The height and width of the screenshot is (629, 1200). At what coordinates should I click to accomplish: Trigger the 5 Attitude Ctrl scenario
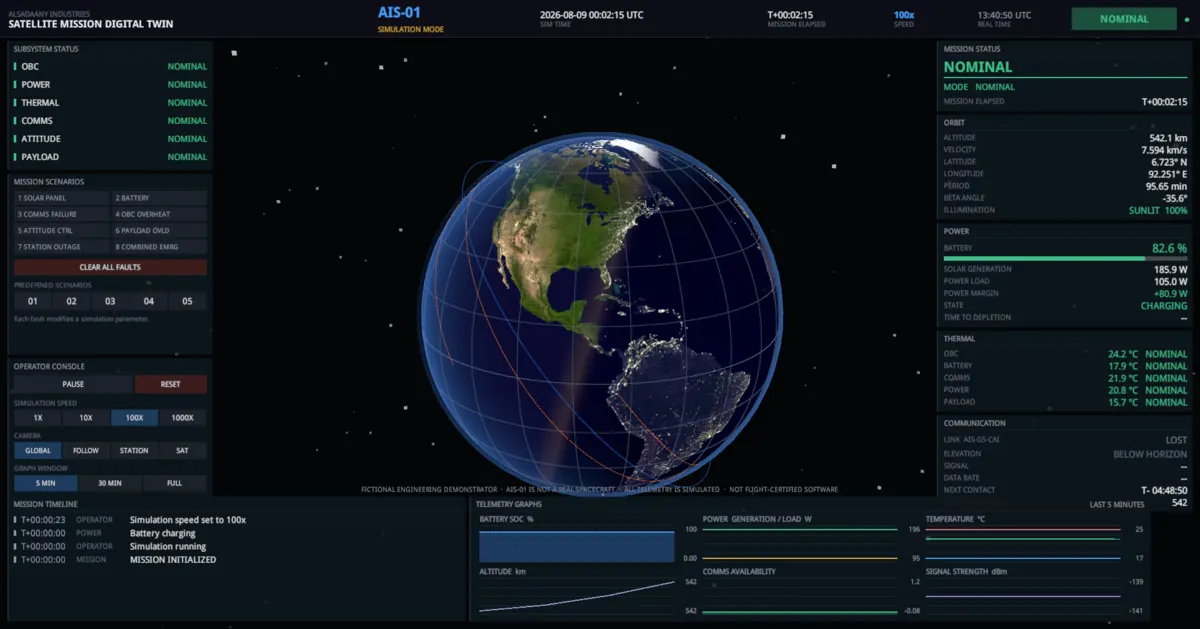[61, 230]
